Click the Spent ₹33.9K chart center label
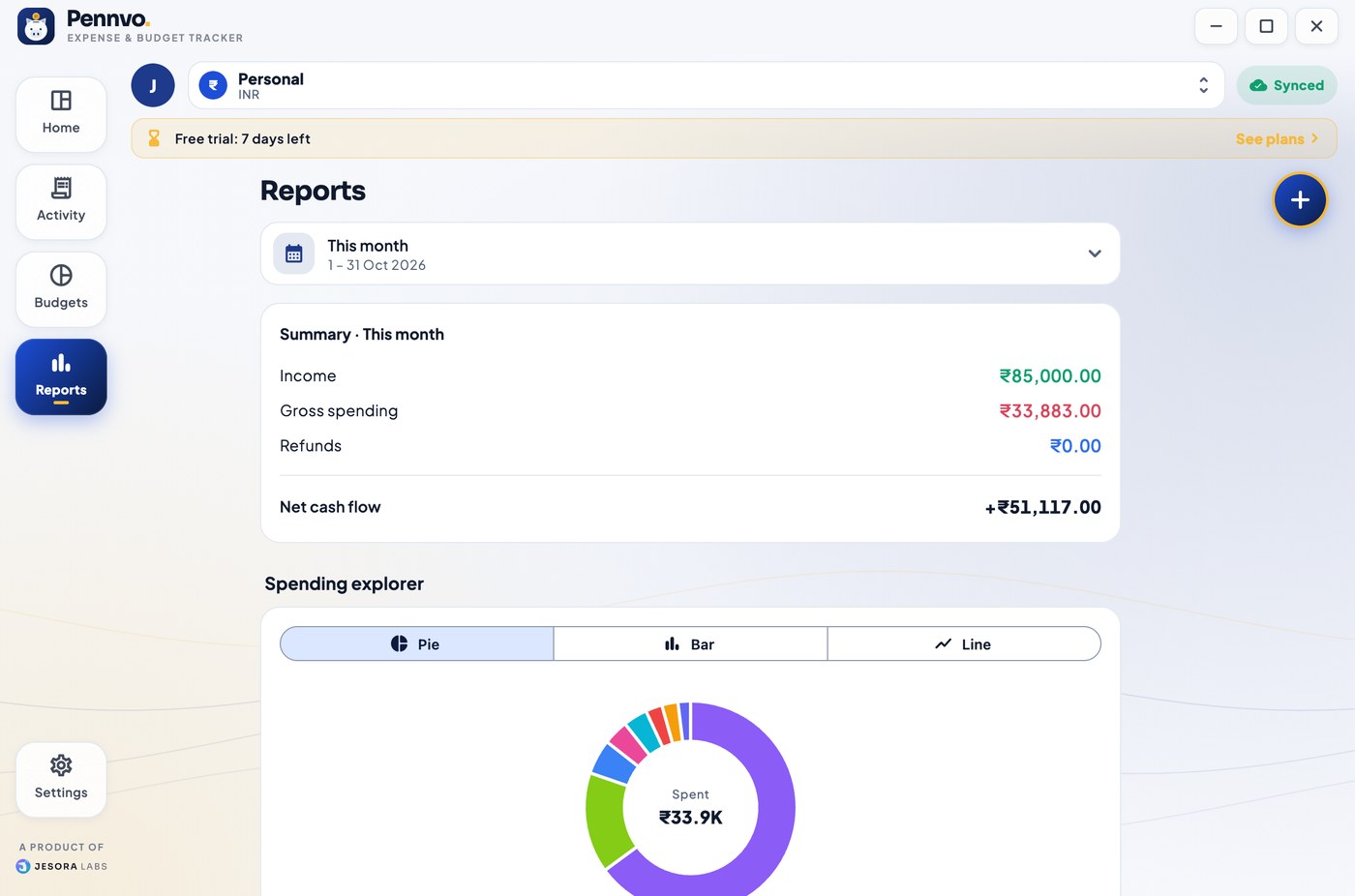 pos(690,807)
